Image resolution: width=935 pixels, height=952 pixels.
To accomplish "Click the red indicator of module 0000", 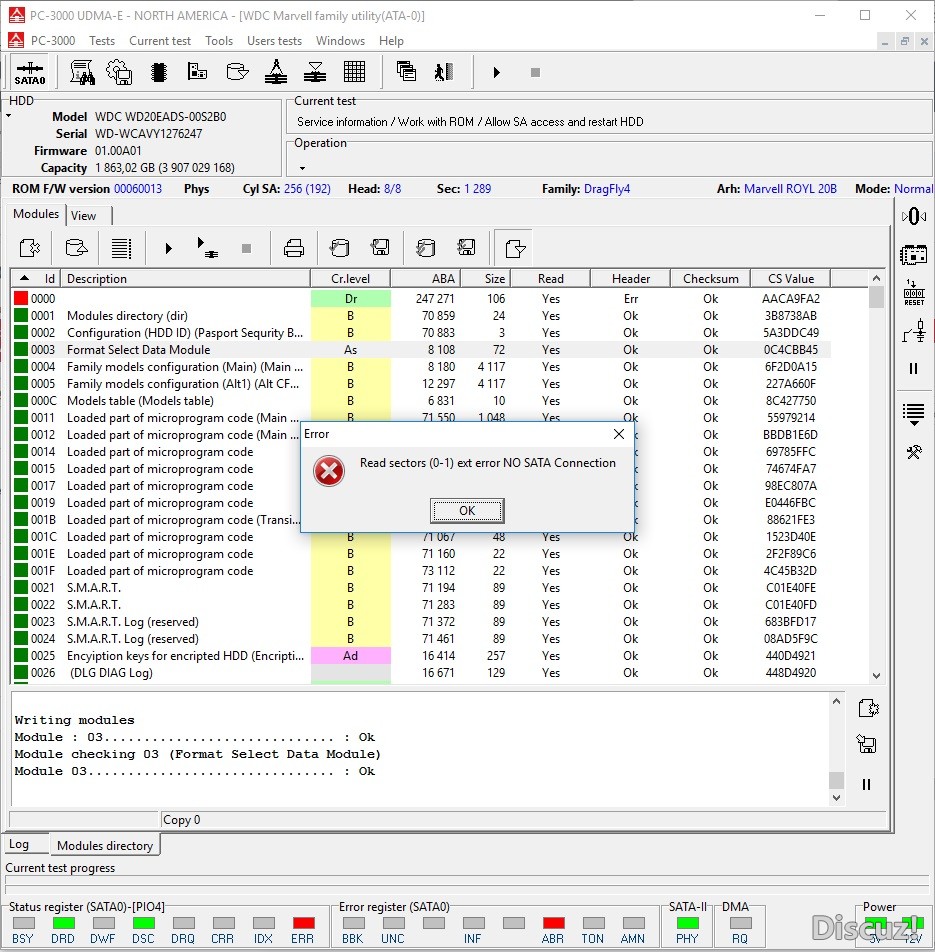I will (20, 298).
